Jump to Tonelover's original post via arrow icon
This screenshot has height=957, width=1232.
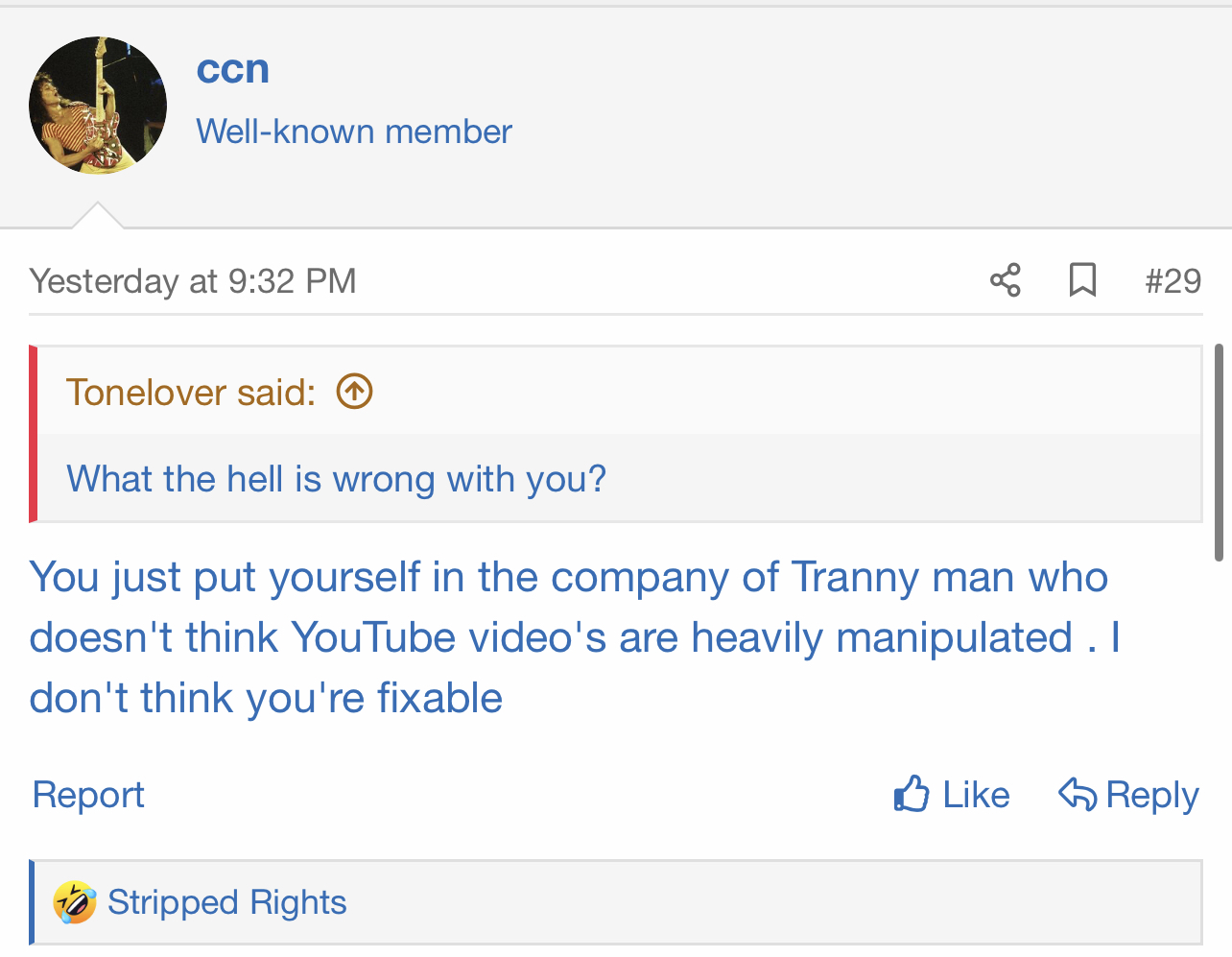[x=354, y=392]
